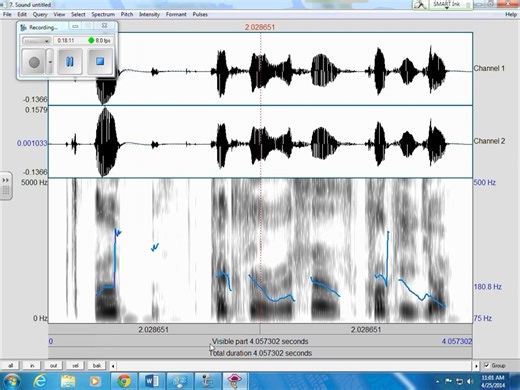The width and height of the screenshot is (520, 390).
Task: Click the '5000 Hz' spectrogram label
Action: point(34,182)
